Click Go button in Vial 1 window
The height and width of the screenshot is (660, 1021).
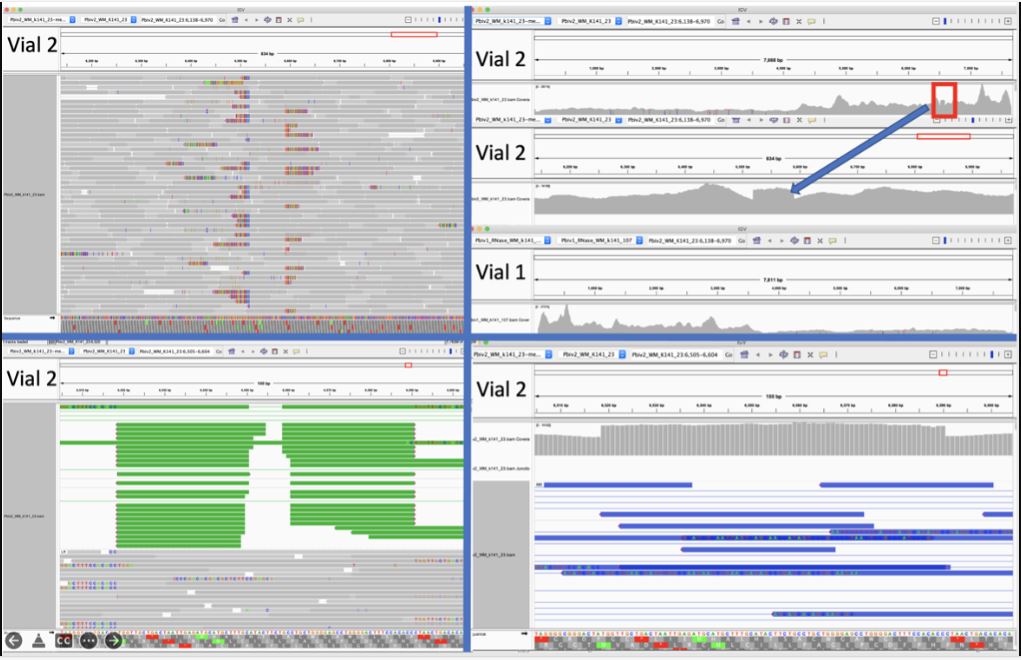pyautogui.click(x=742, y=241)
